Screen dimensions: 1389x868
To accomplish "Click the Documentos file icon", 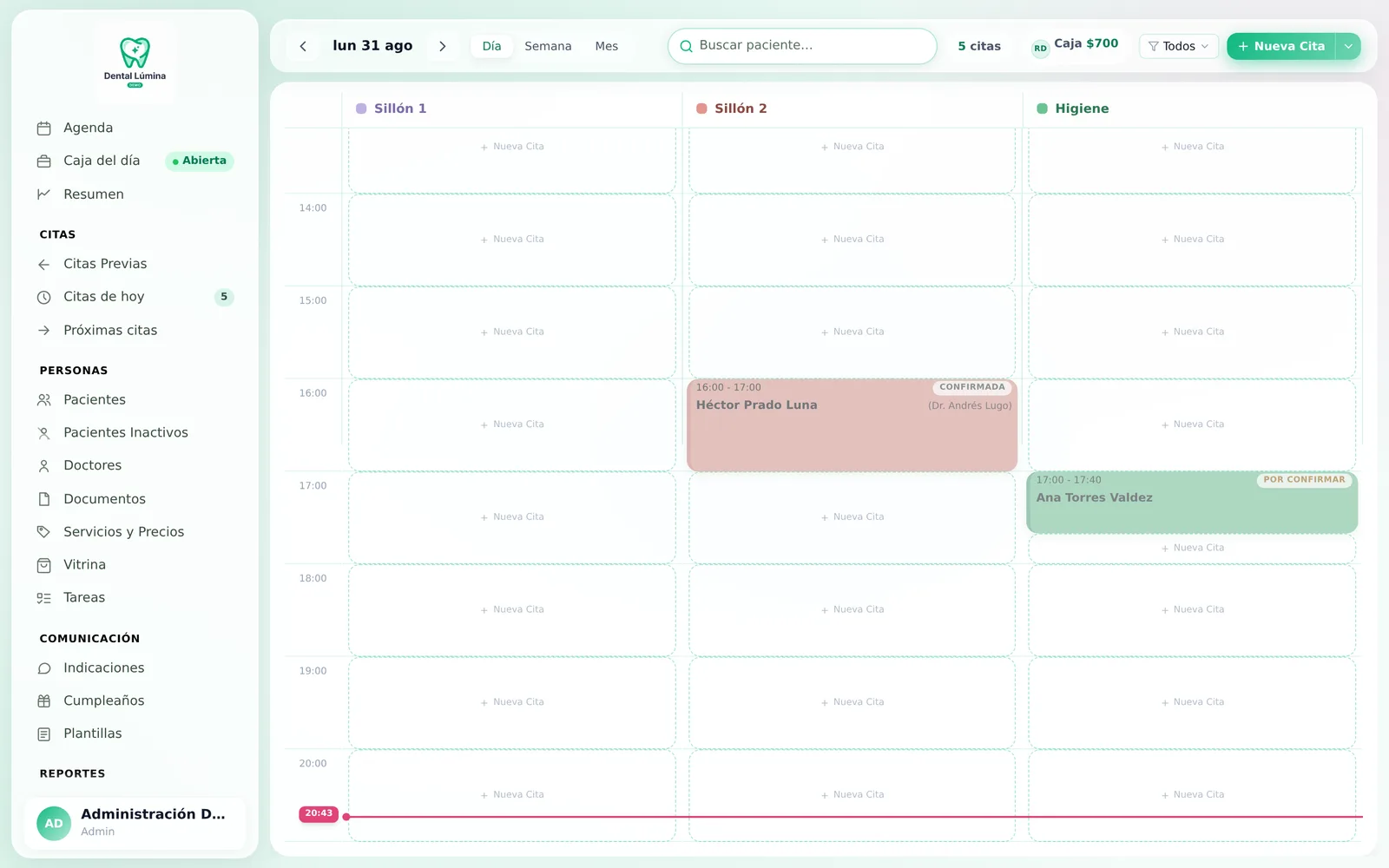I will [44, 499].
